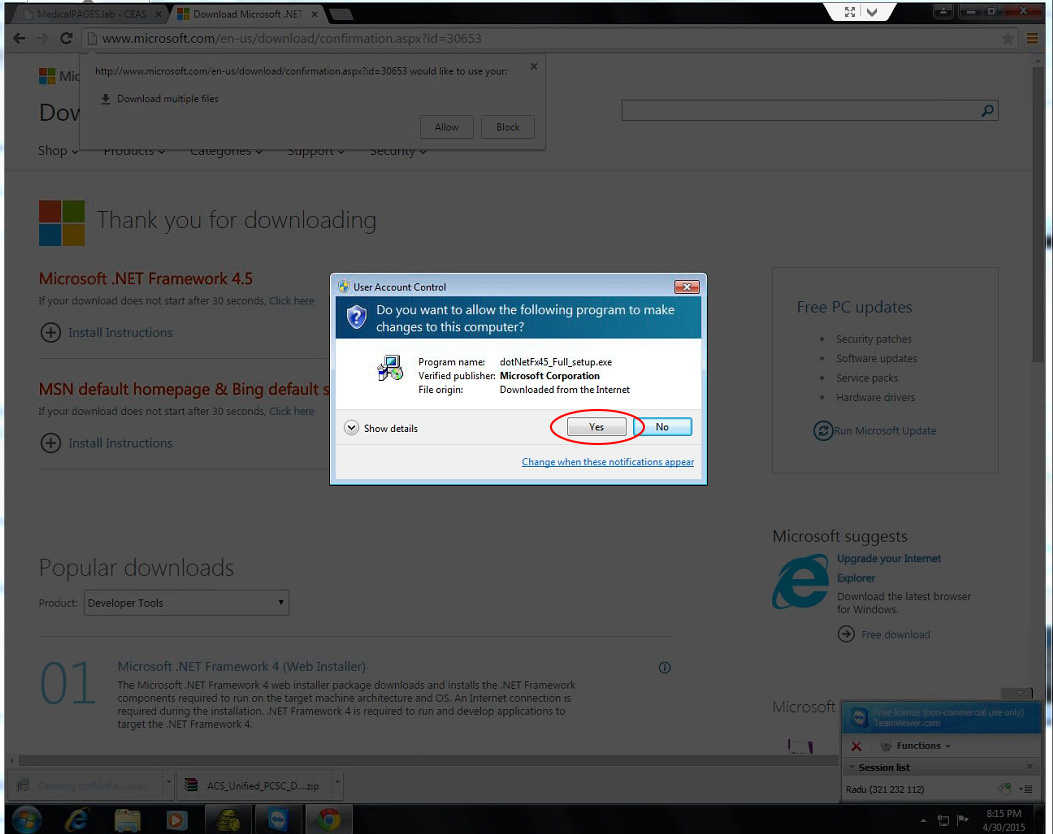Click the info icon beside .NET Framework 4
The image size is (1053, 834).
click(x=664, y=667)
